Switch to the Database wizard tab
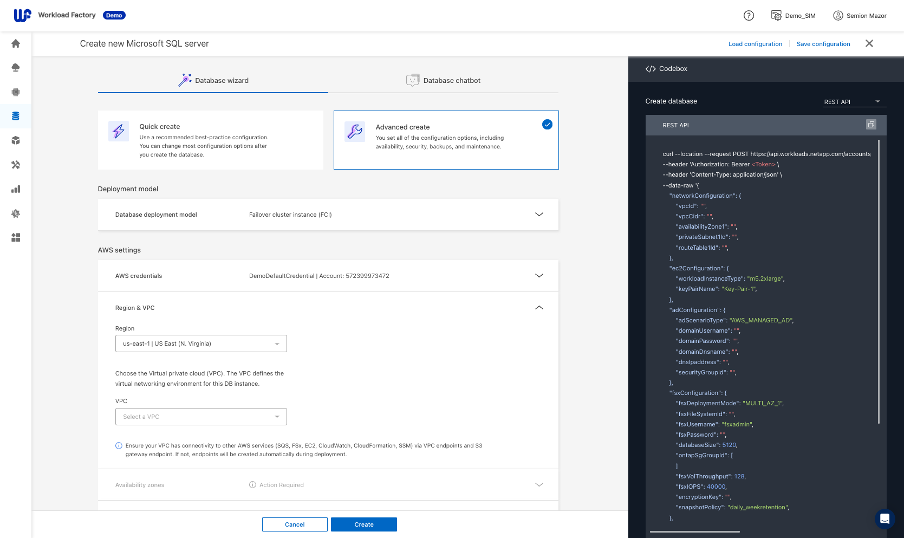The image size is (904, 538). pyautogui.click(x=213, y=80)
